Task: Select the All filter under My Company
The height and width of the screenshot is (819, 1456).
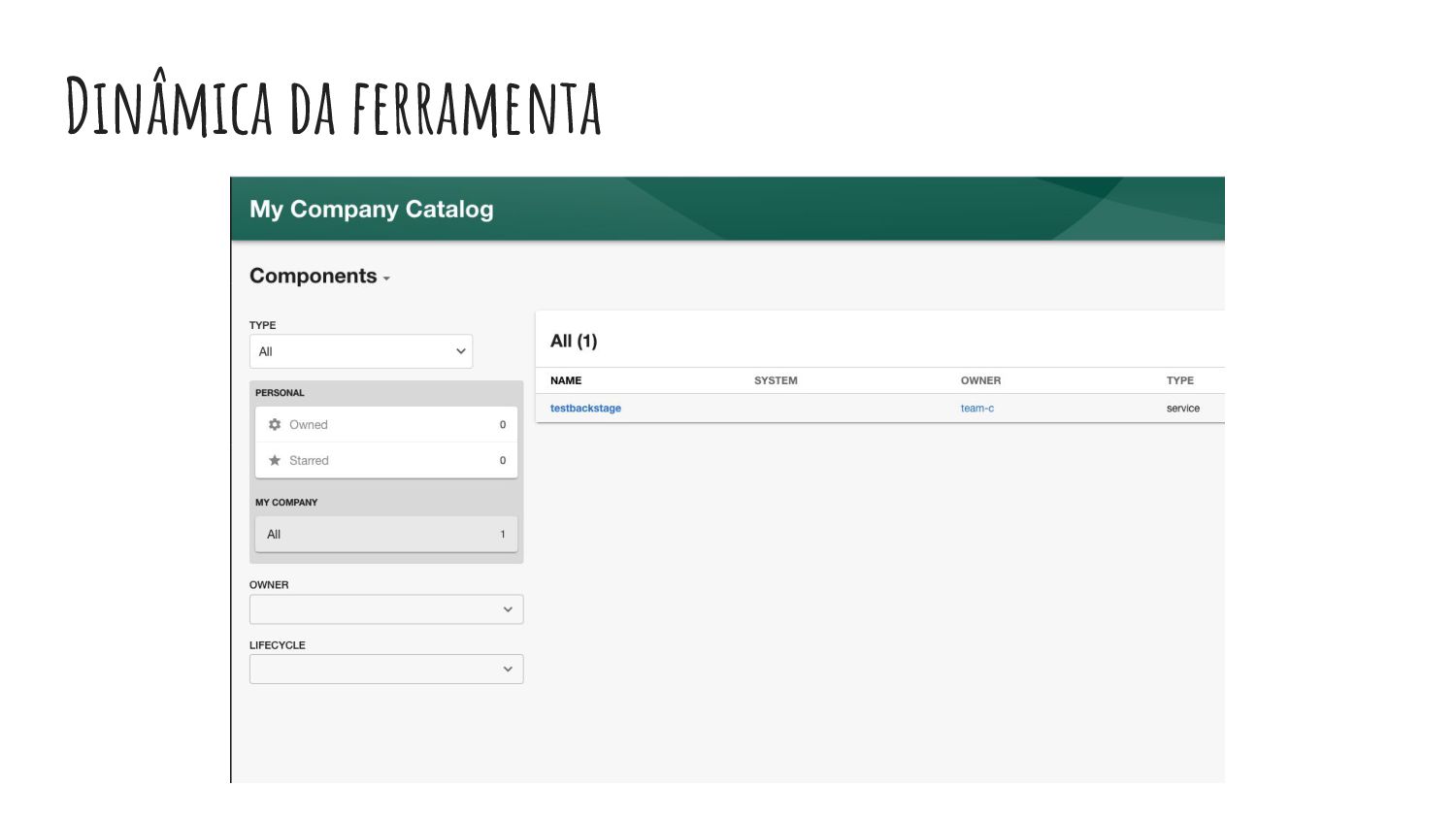Action: 386,535
